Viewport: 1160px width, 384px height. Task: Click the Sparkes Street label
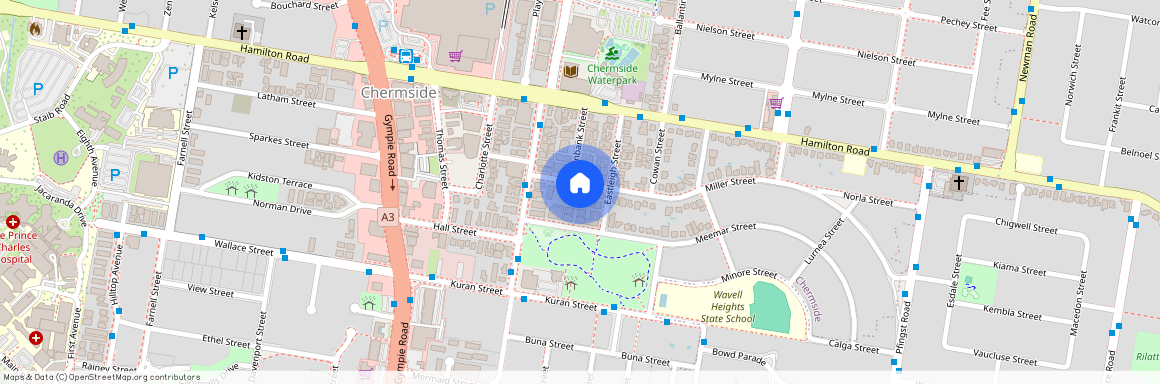(x=279, y=140)
